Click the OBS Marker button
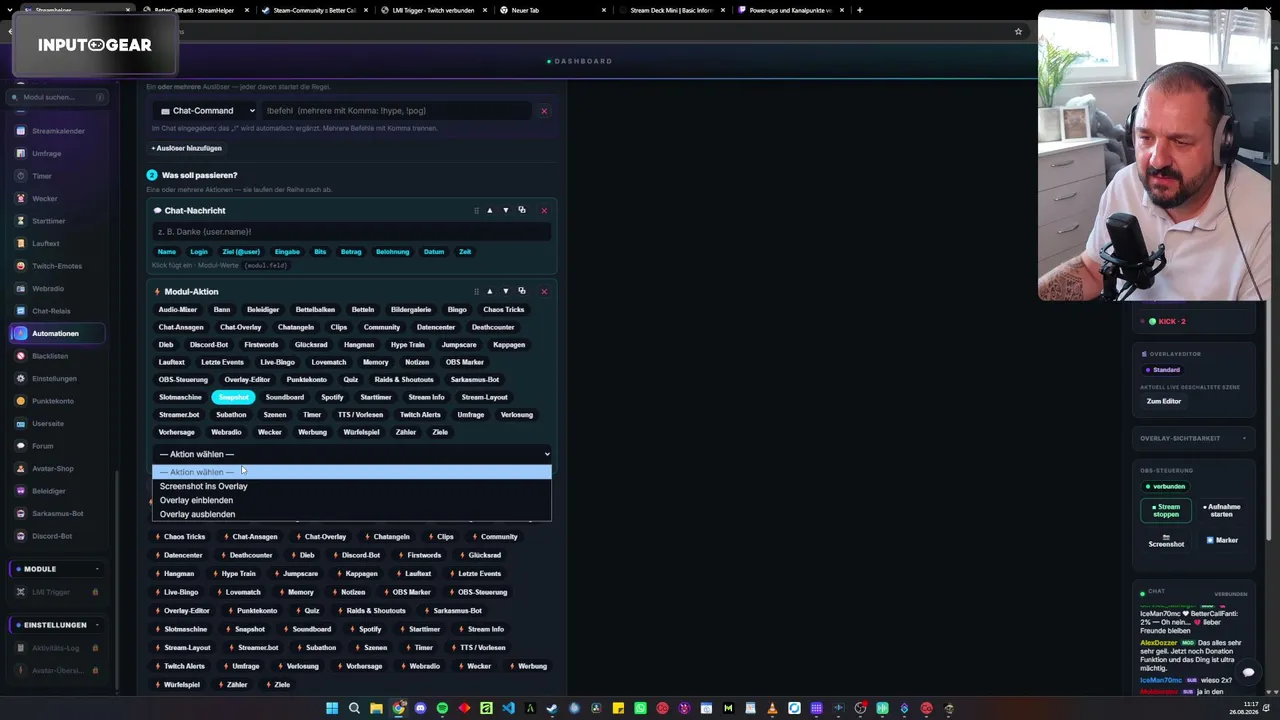Viewport: 1280px width, 720px height. 1221,540
